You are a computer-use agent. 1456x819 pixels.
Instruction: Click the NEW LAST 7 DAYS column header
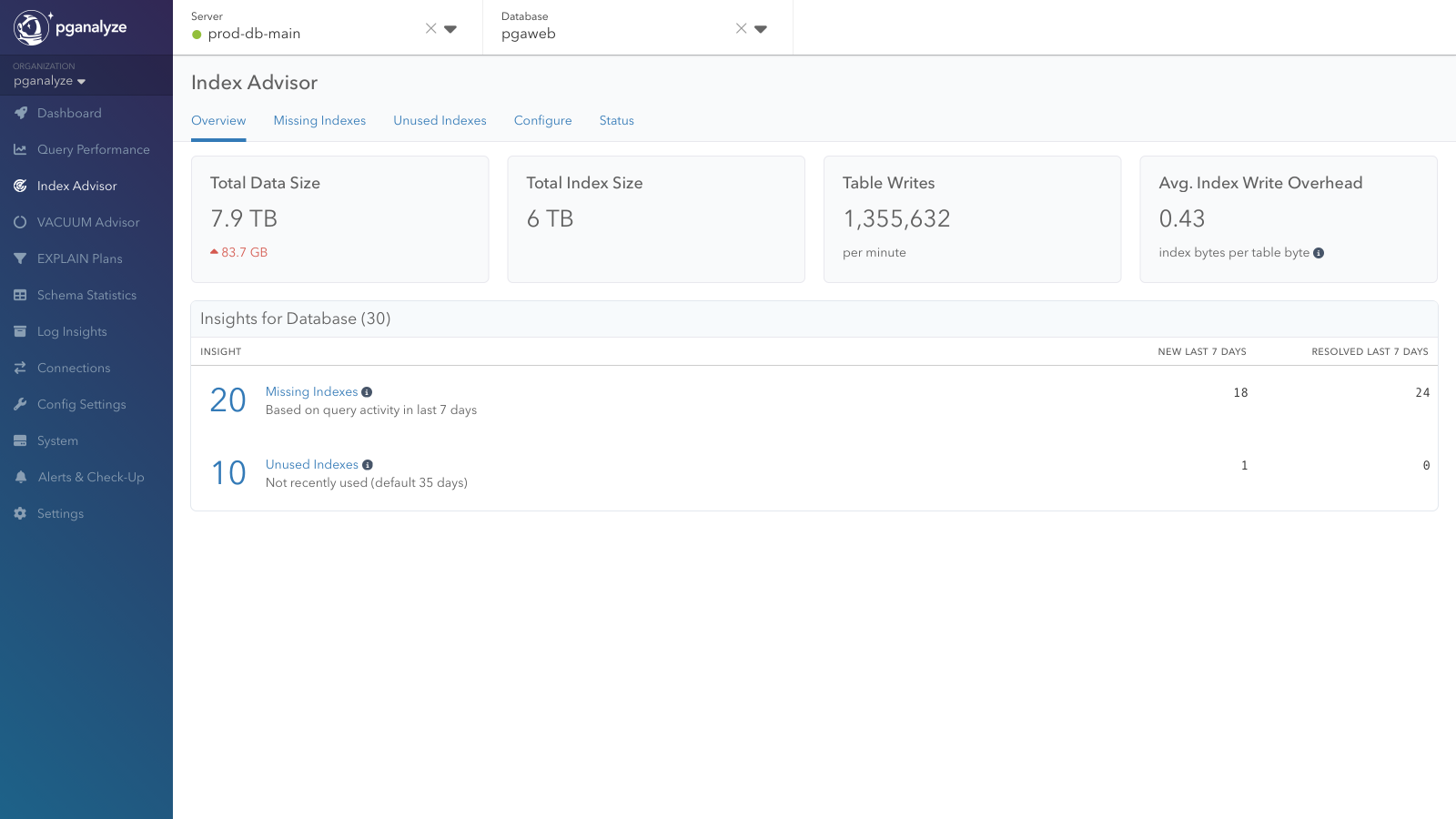point(1202,351)
